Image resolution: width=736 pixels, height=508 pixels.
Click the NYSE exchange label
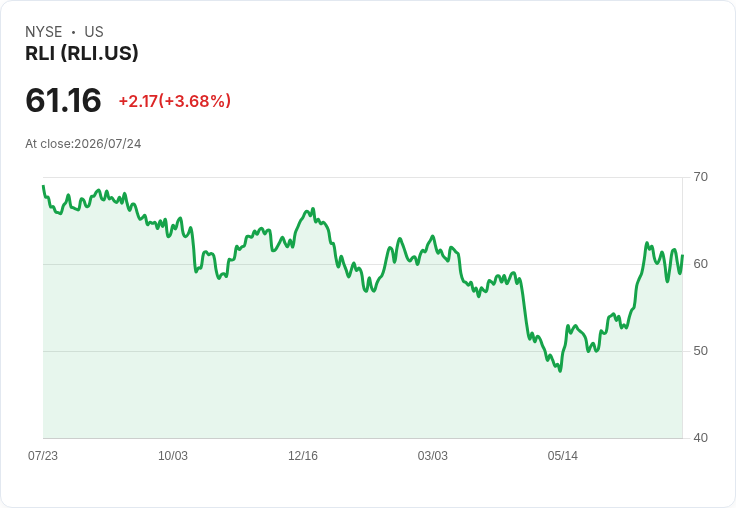pos(44,32)
